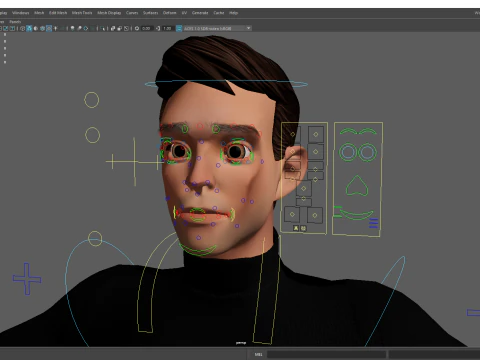The image size is (480, 360).
Task: Select the eyebrows curve in the face GUI panel
Action: [x=358, y=132]
